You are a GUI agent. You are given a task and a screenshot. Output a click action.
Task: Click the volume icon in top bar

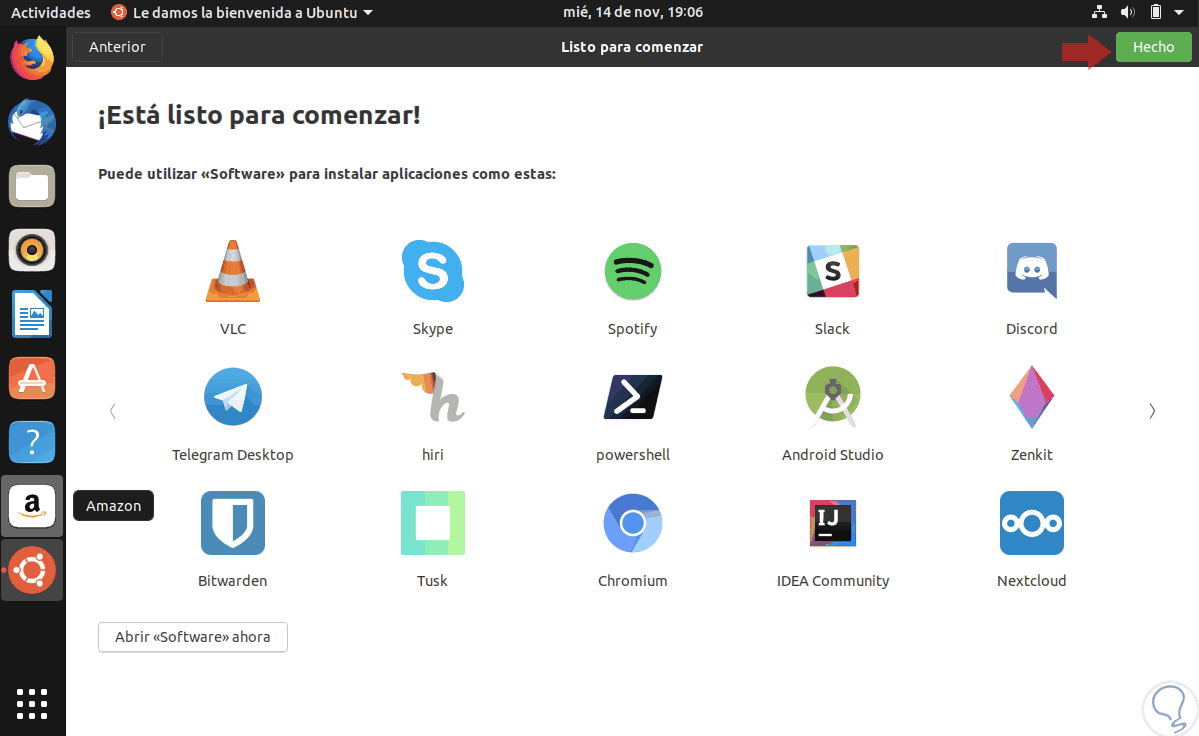[x=1127, y=12]
